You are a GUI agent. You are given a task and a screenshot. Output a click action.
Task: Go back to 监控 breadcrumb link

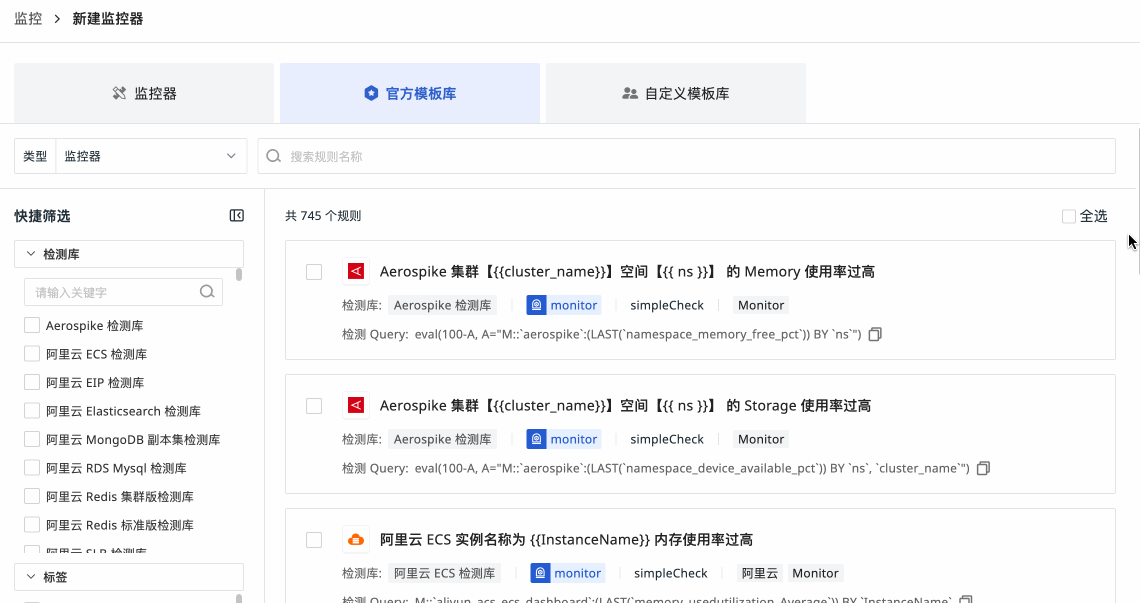pyautogui.click(x=28, y=19)
